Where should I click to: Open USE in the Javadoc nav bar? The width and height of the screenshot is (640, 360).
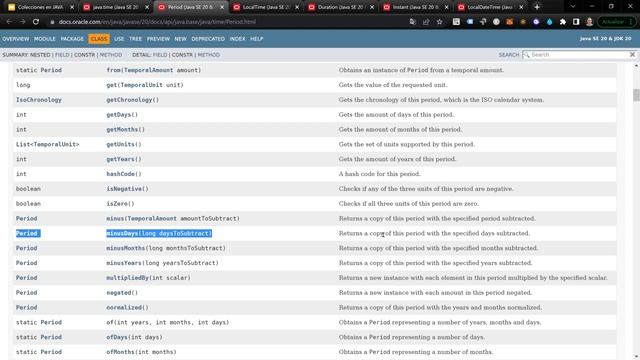coord(119,39)
